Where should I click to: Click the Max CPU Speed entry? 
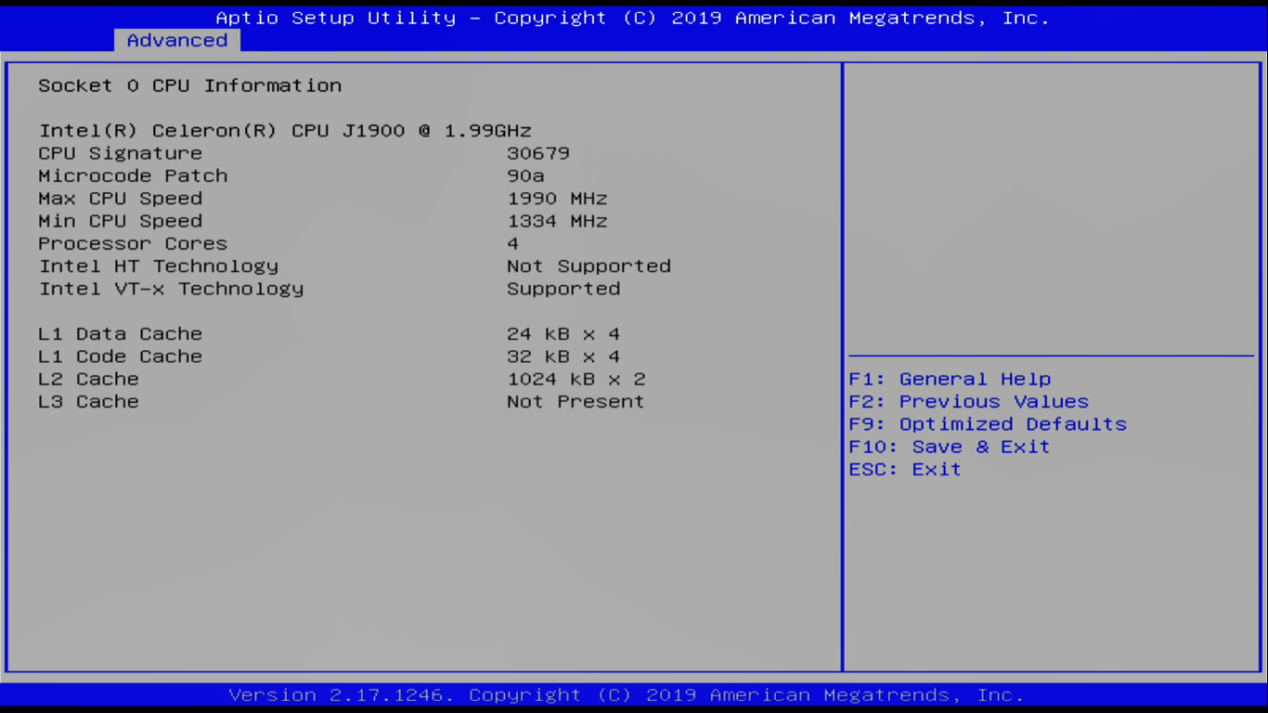(120, 198)
